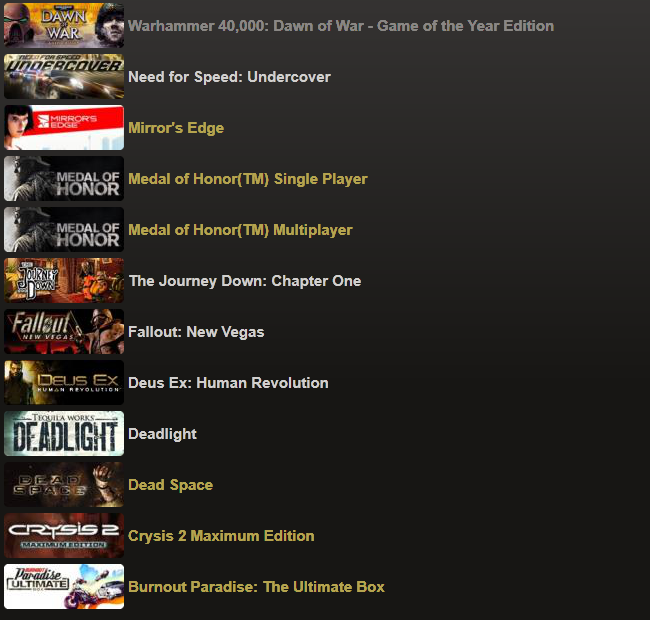This screenshot has height=620, width=650.
Task: Select 'Burnout Paradise: The Ultimate Box' title
Action: (x=256, y=587)
